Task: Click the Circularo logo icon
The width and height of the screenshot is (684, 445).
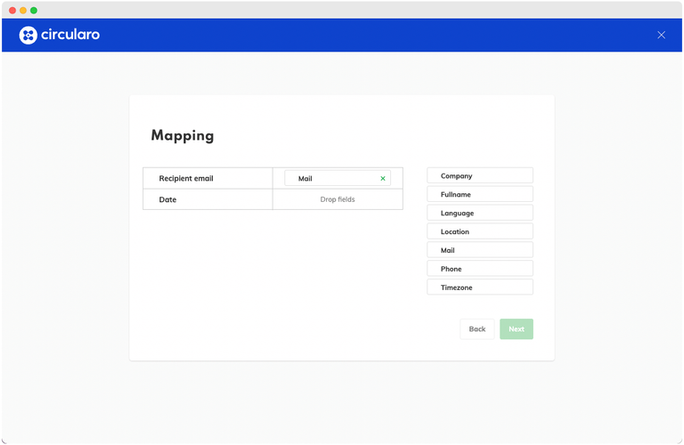Action: 28,35
